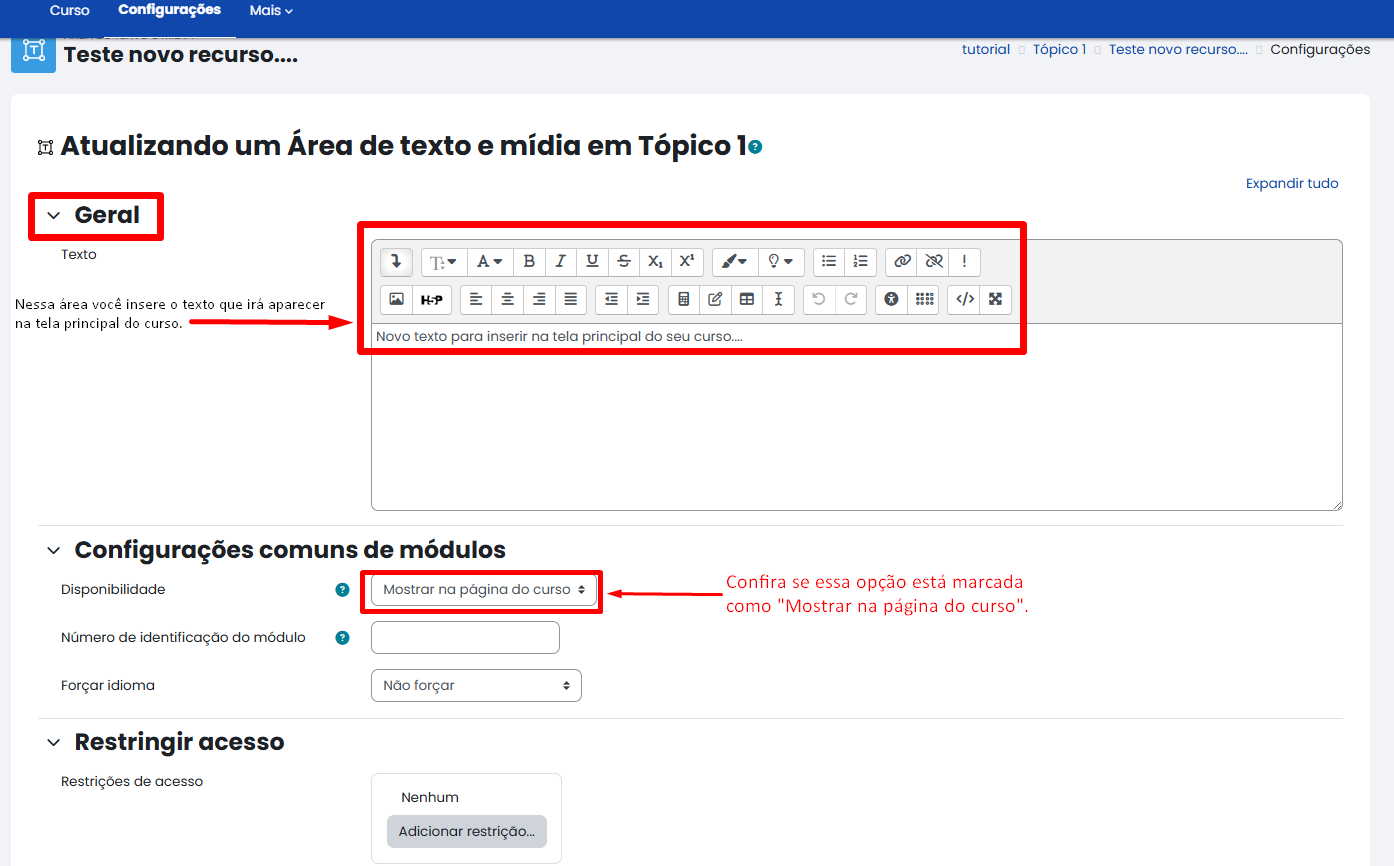Image resolution: width=1394 pixels, height=866 pixels.
Task: Click the Expandir tudo link
Action: tap(1291, 183)
